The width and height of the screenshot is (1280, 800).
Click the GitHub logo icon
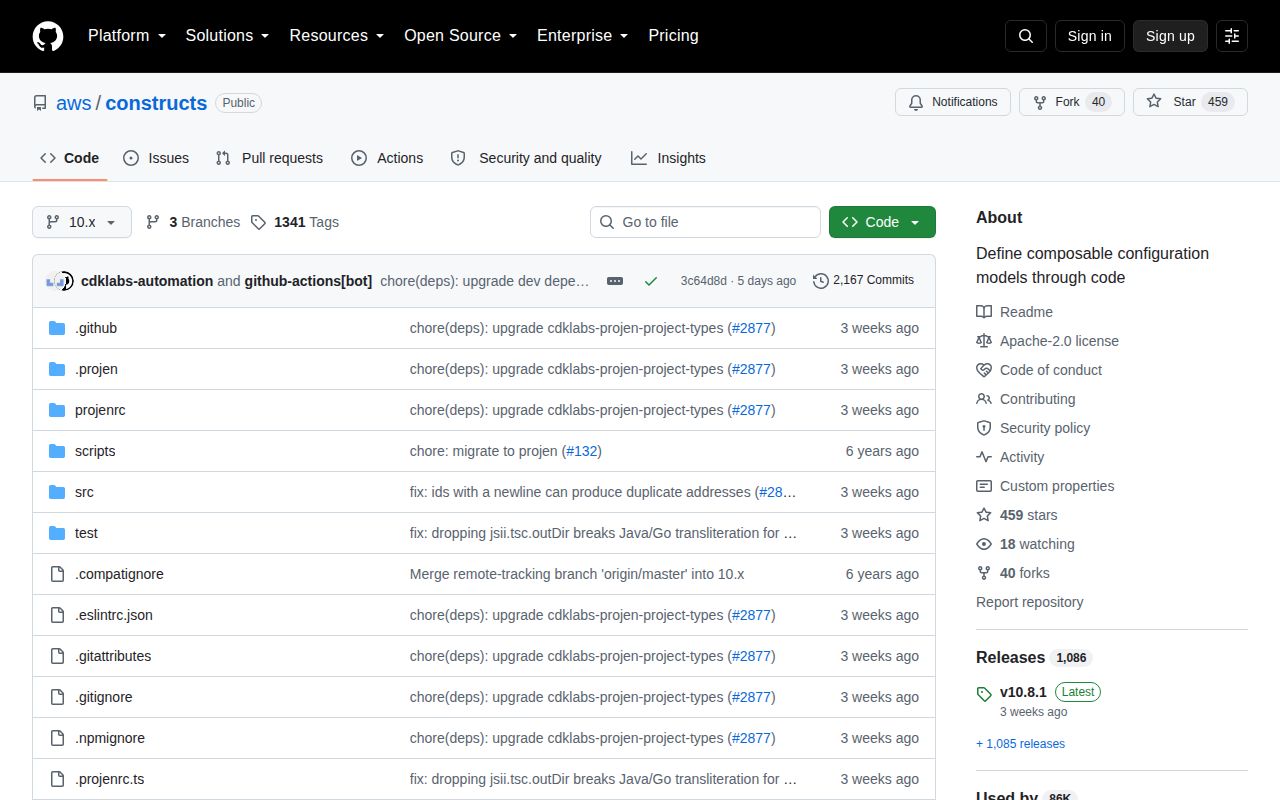pos(48,36)
